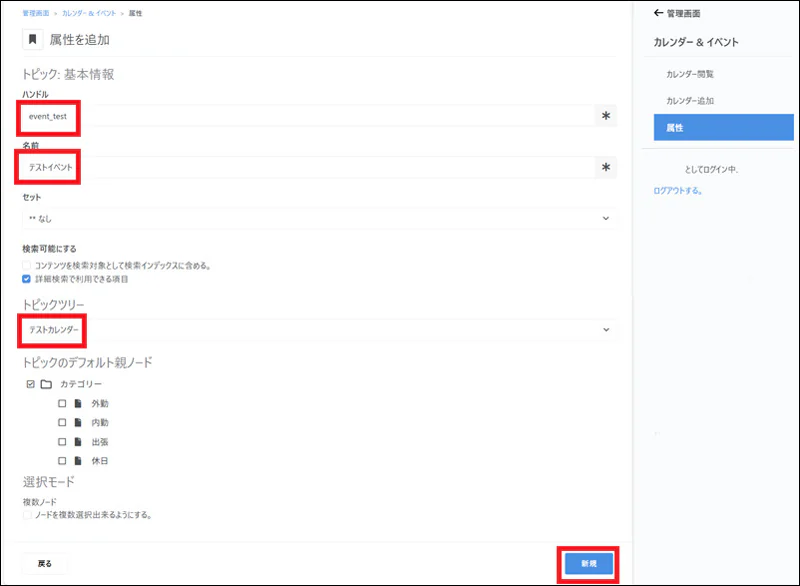Open the セット dropdown showing なし
Image resolution: width=800 pixels, height=586 pixels.
pos(319,218)
